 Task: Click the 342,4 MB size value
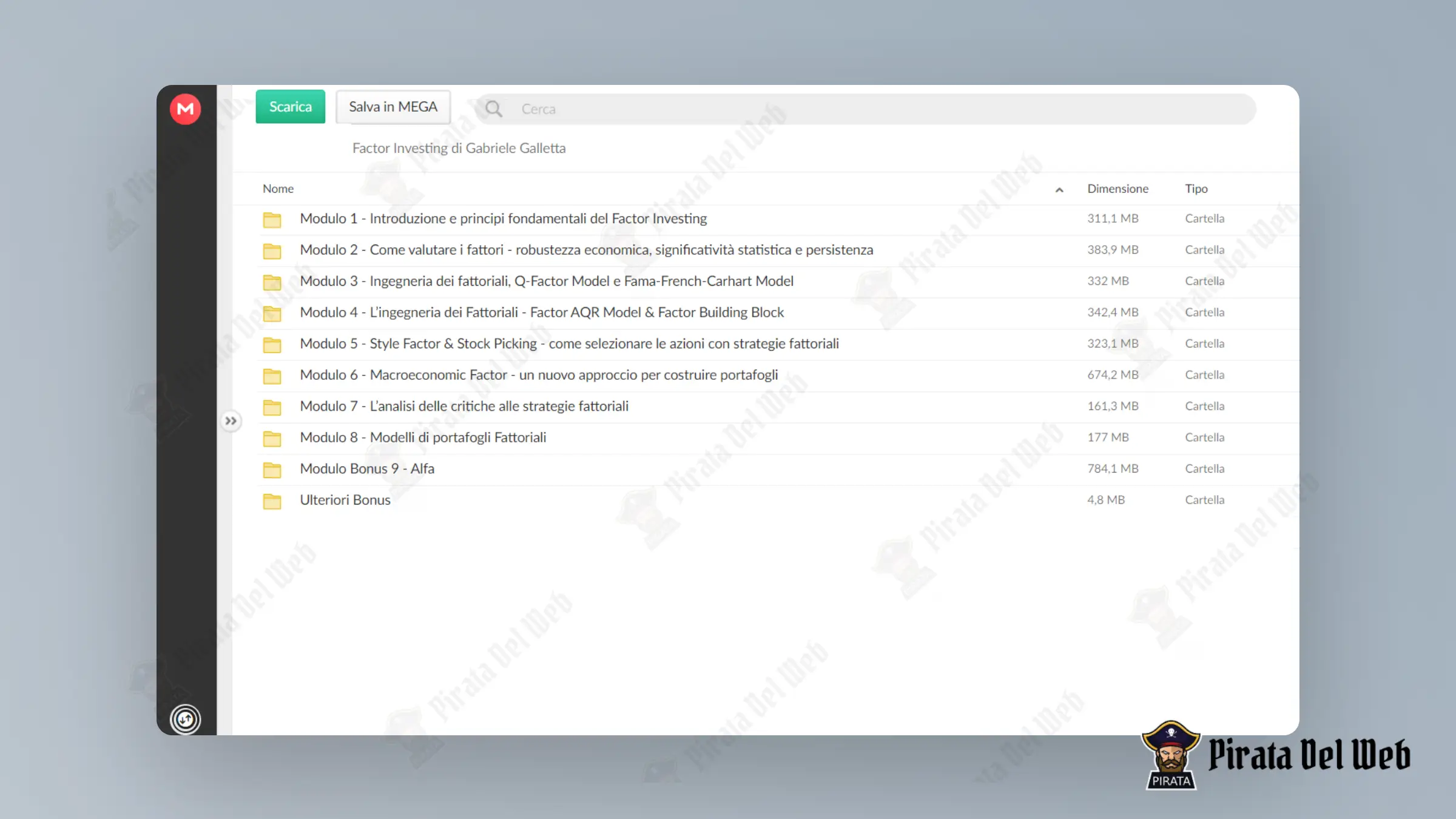(1113, 312)
